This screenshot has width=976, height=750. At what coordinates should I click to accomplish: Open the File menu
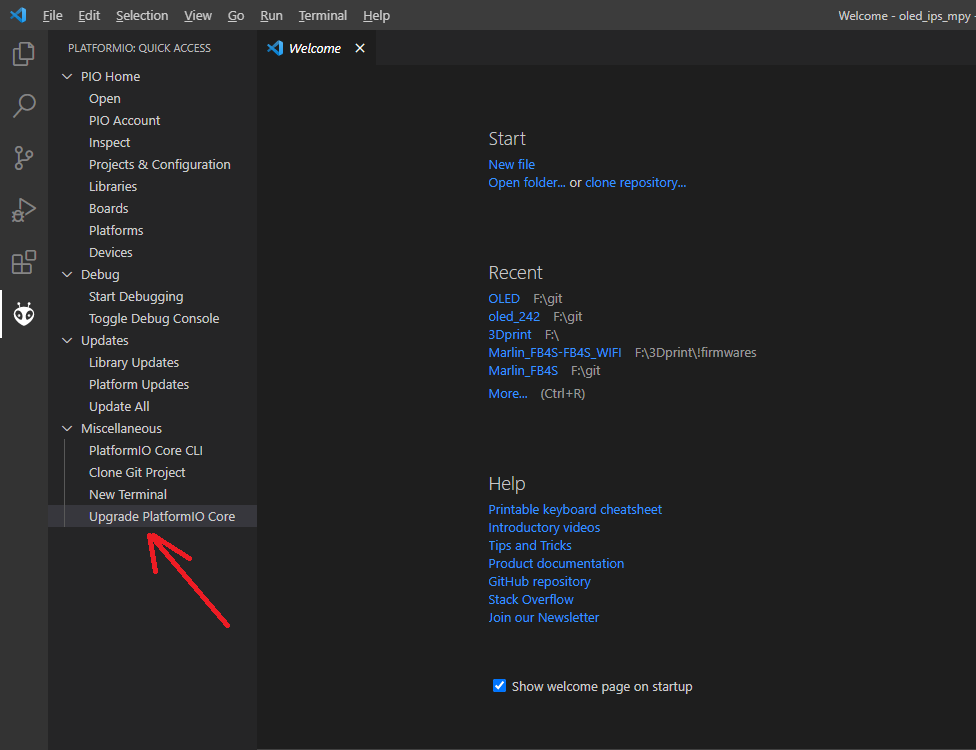point(52,16)
